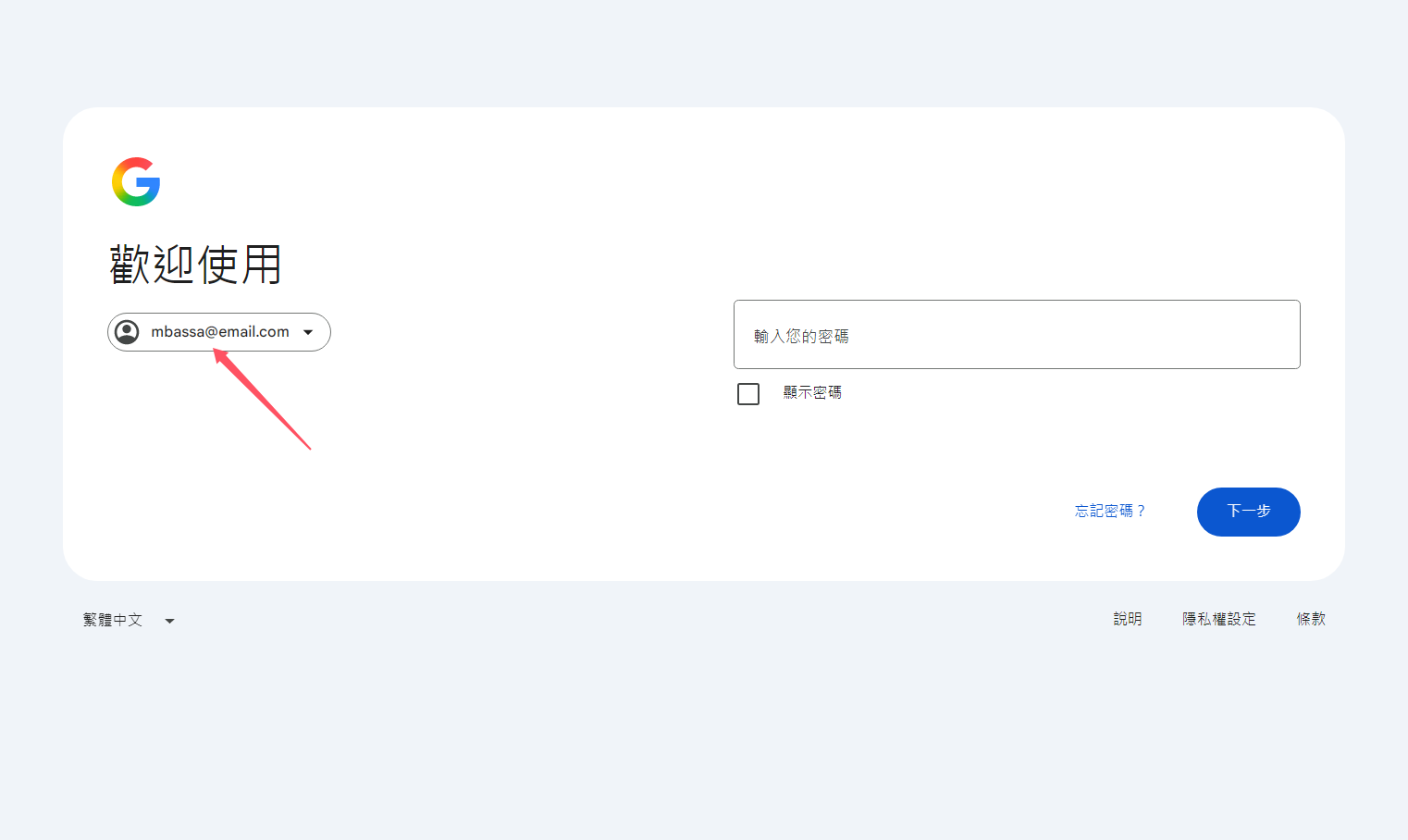Click the 歡迎使用 heading text

195,265
